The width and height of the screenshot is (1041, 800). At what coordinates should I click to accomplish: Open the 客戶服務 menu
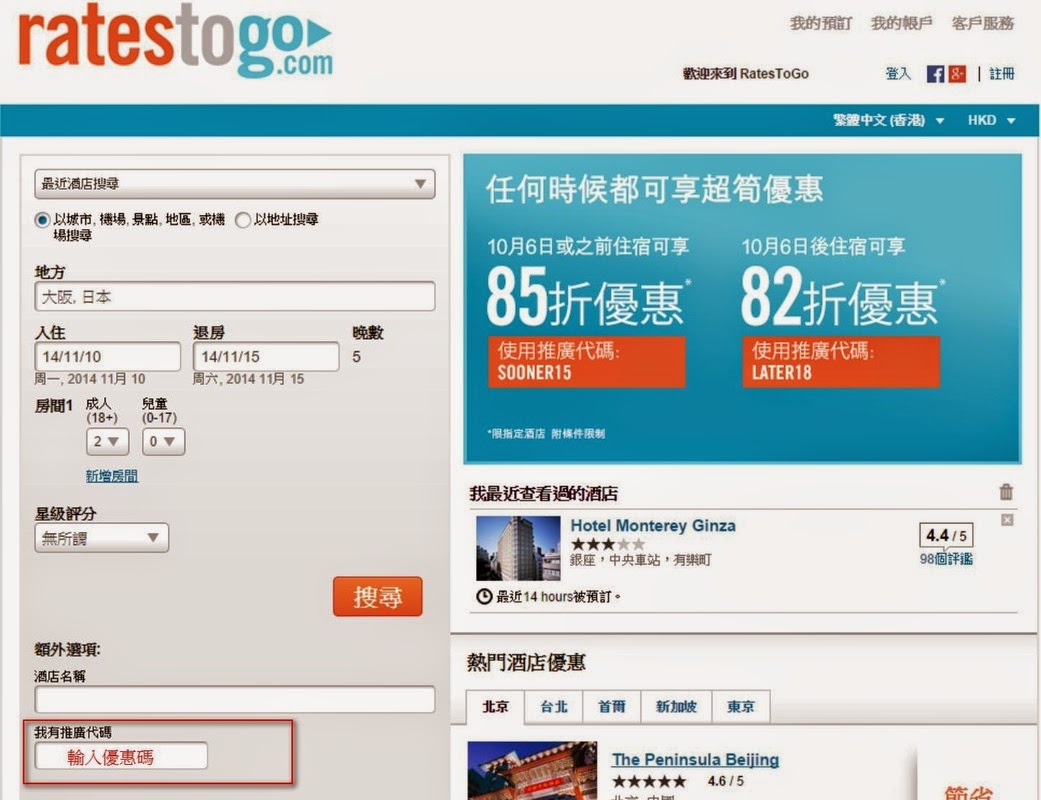982,22
